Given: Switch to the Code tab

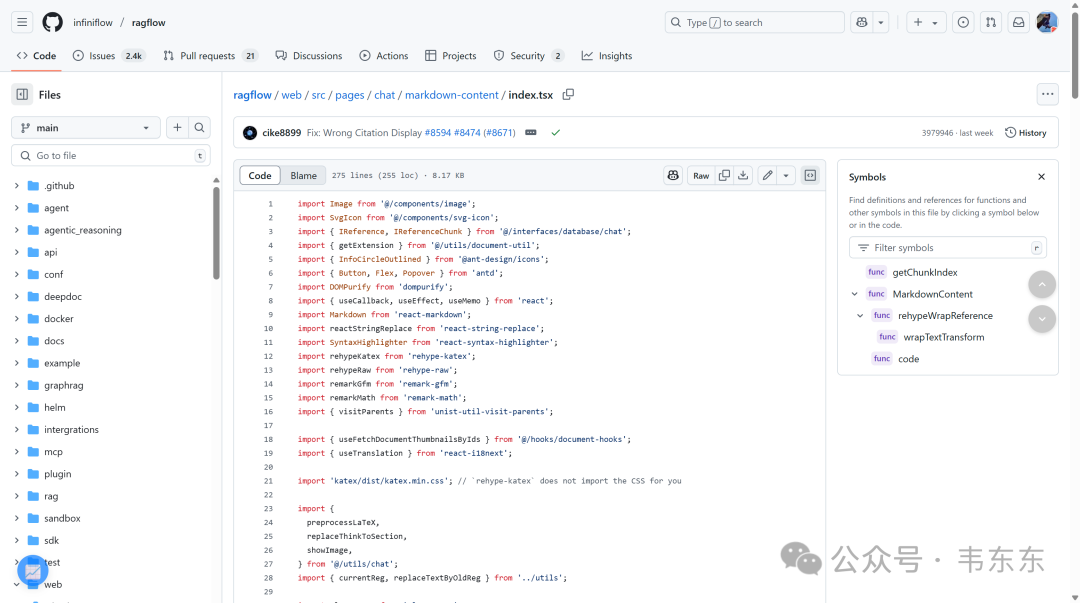Looking at the screenshot, I should click(37, 56).
